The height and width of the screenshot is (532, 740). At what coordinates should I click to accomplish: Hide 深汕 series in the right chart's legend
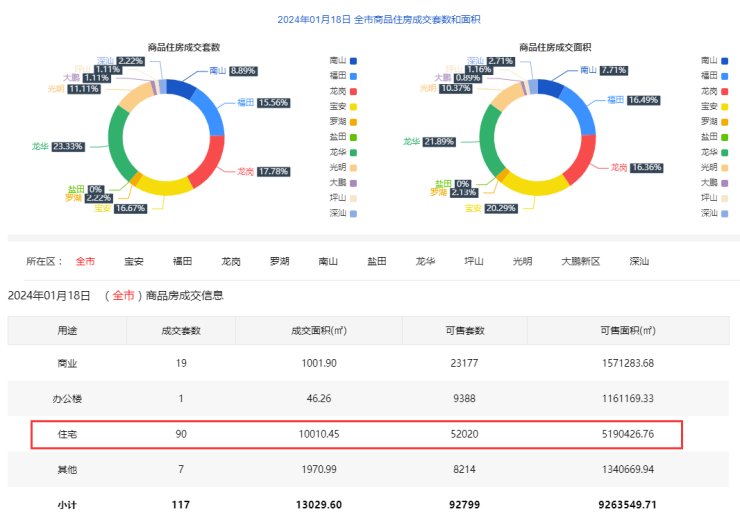tap(715, 213)
